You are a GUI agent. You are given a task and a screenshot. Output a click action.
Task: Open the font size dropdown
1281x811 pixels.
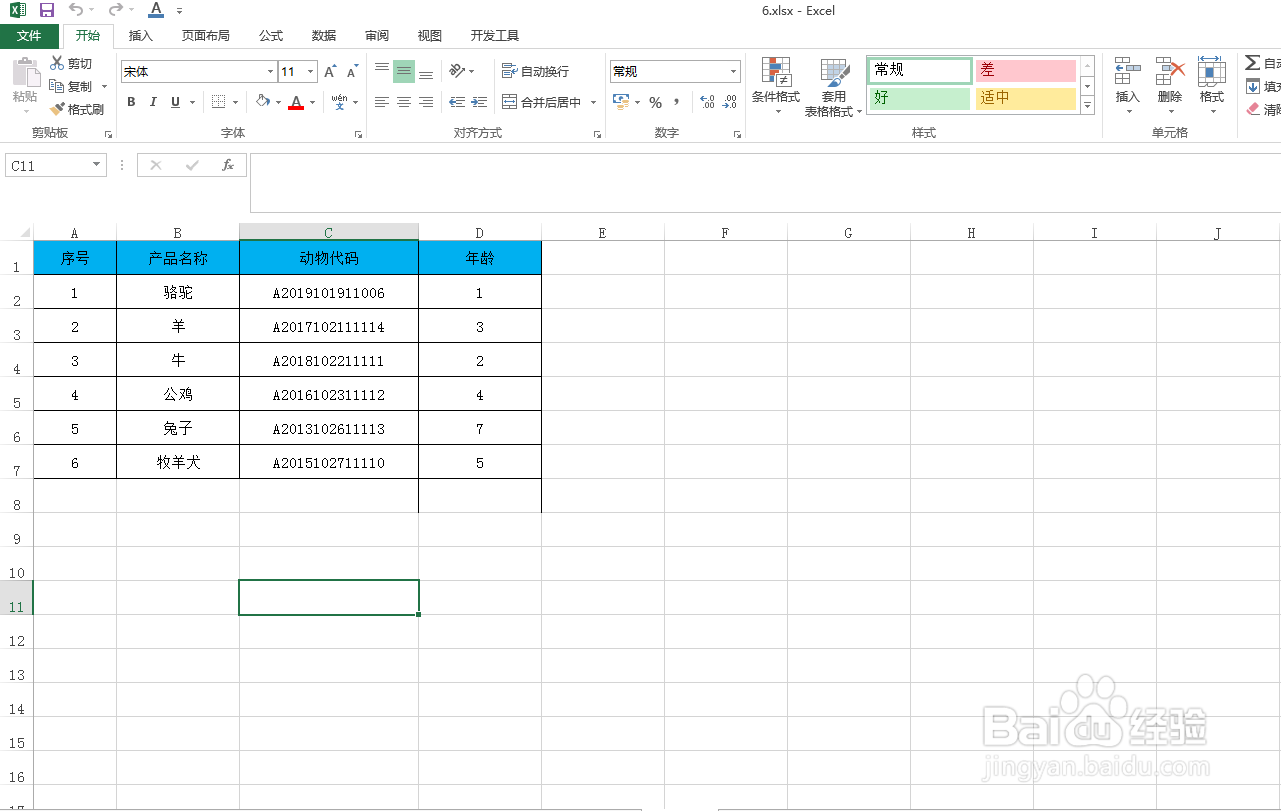pos(311,72)
